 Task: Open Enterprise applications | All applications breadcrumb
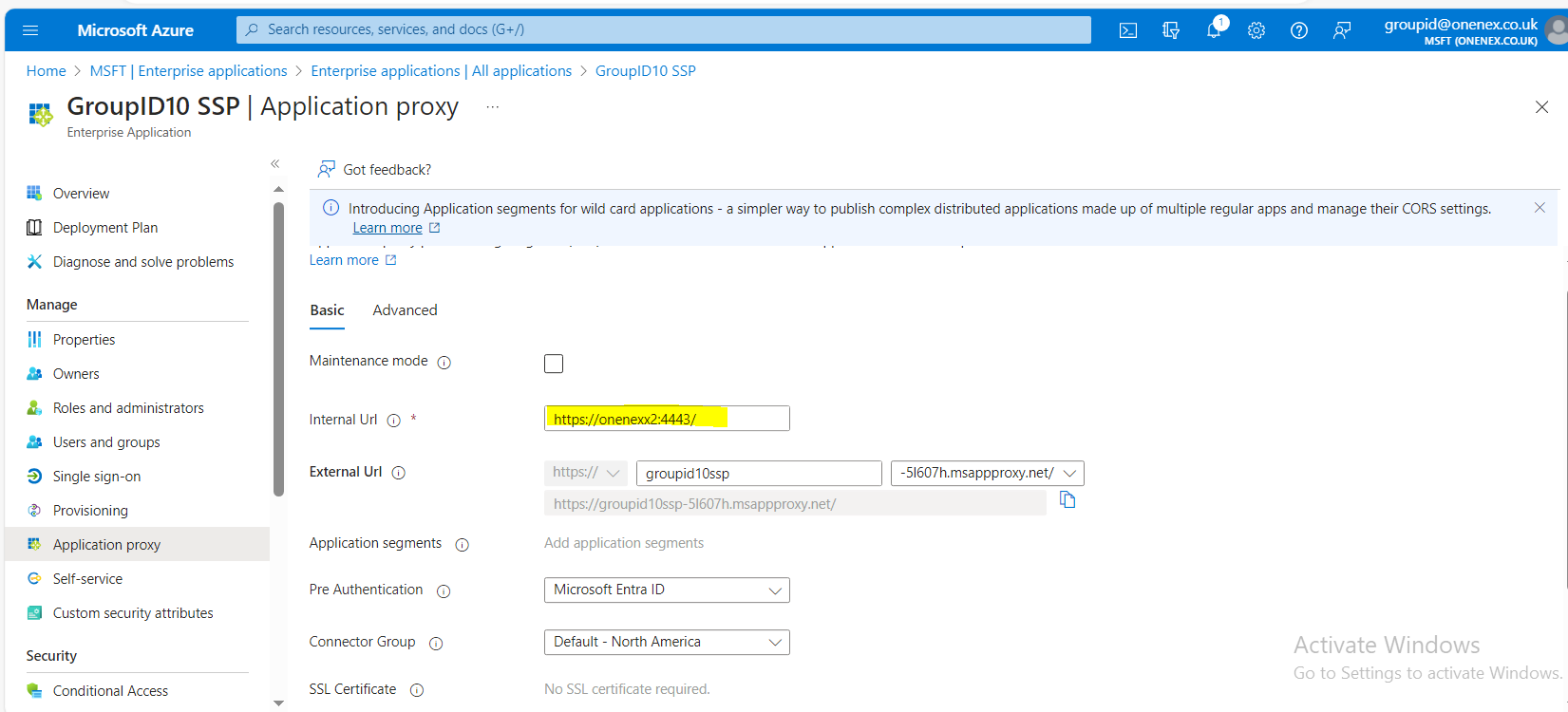click(x=442, y=71)
